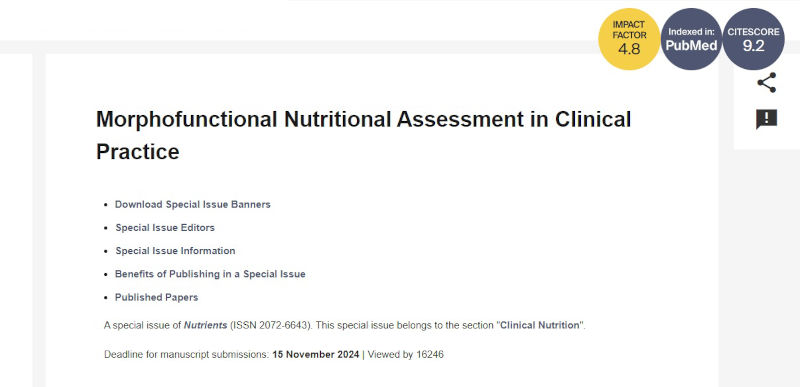Visit the Clinical Nutrition section link

(x=540, y=325)
